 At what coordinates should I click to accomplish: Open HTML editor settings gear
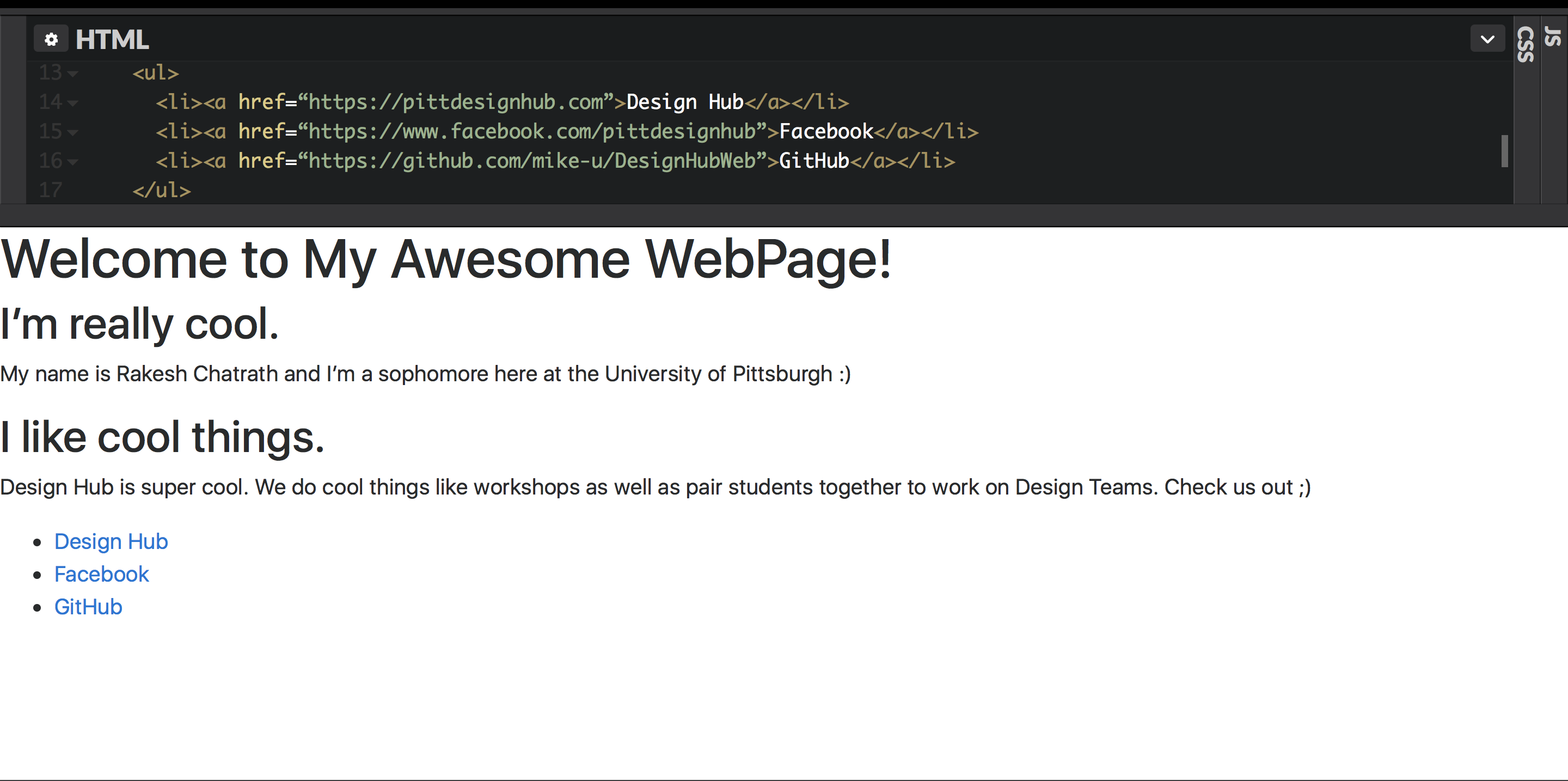(x=51, y=39)
